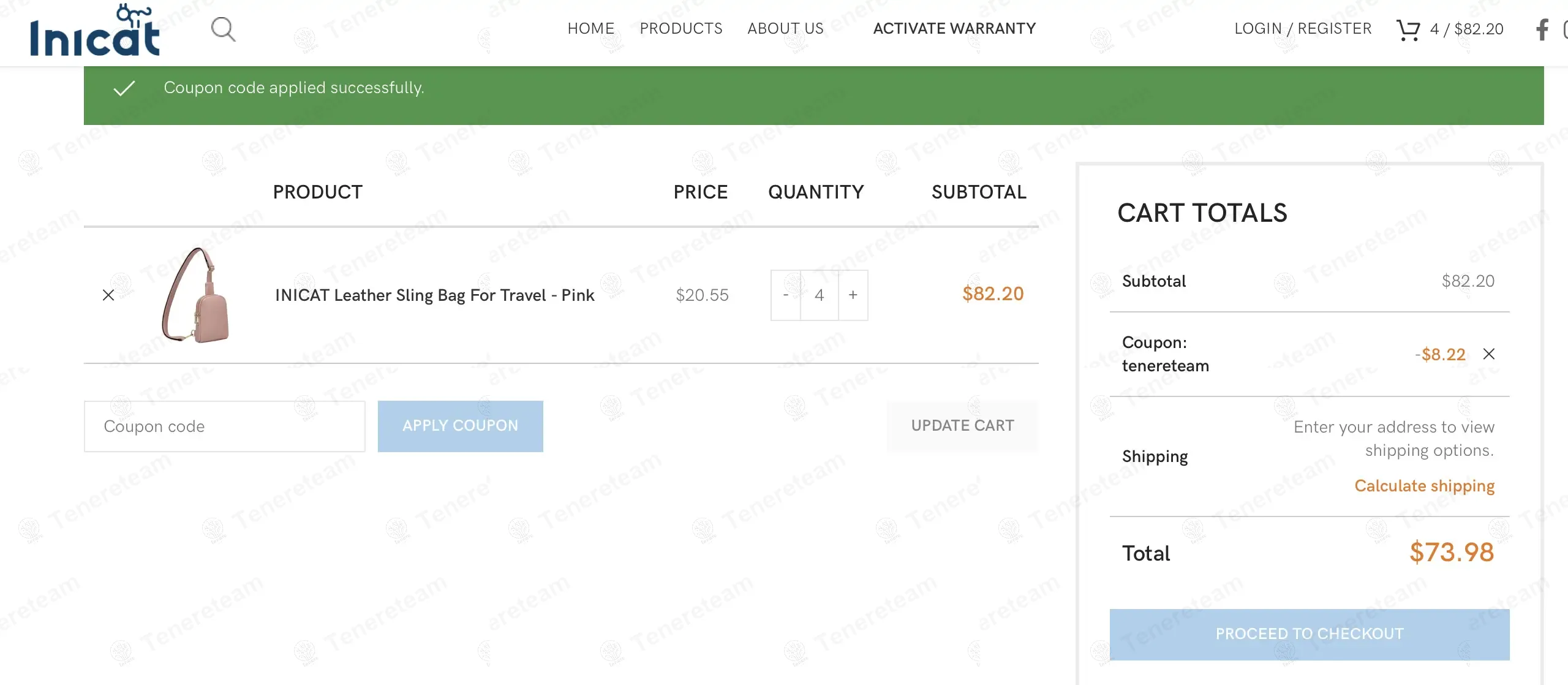
Task: Click the unit price $20.55
Action: 702,295
